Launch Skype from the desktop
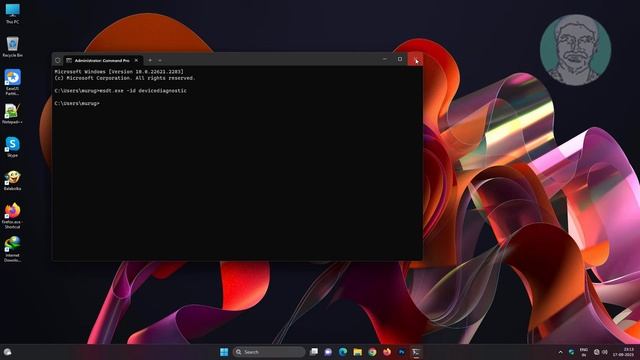This screenshot has height=360, width=640. 12,147
